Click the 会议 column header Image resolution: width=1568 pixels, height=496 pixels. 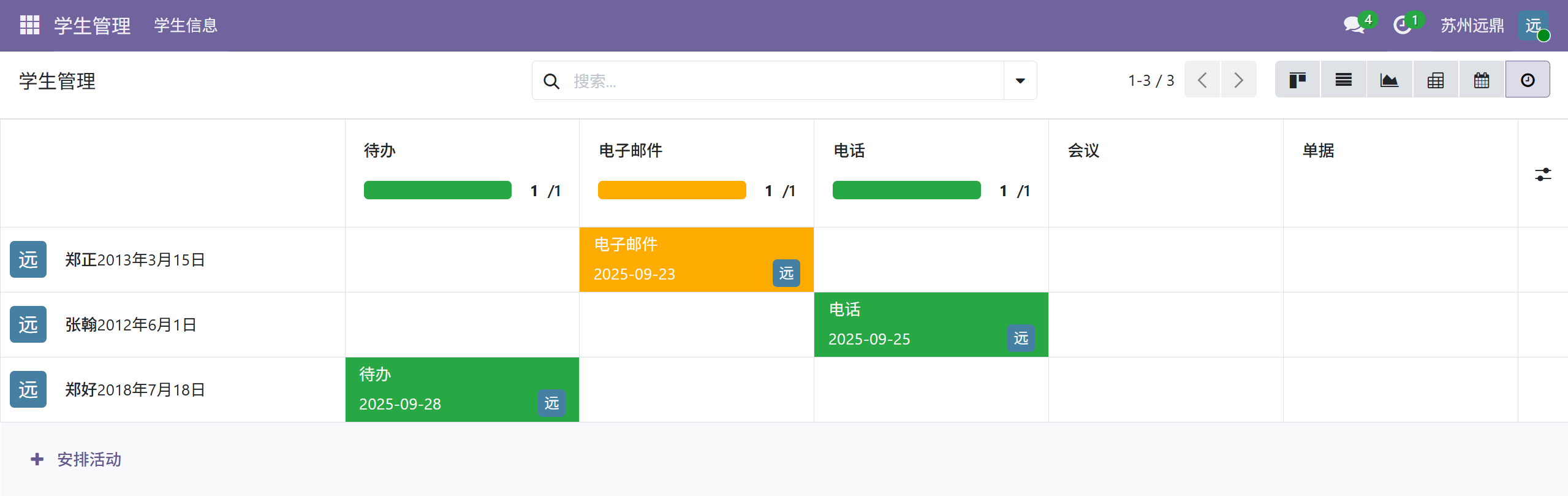[x=1084, y=150]
